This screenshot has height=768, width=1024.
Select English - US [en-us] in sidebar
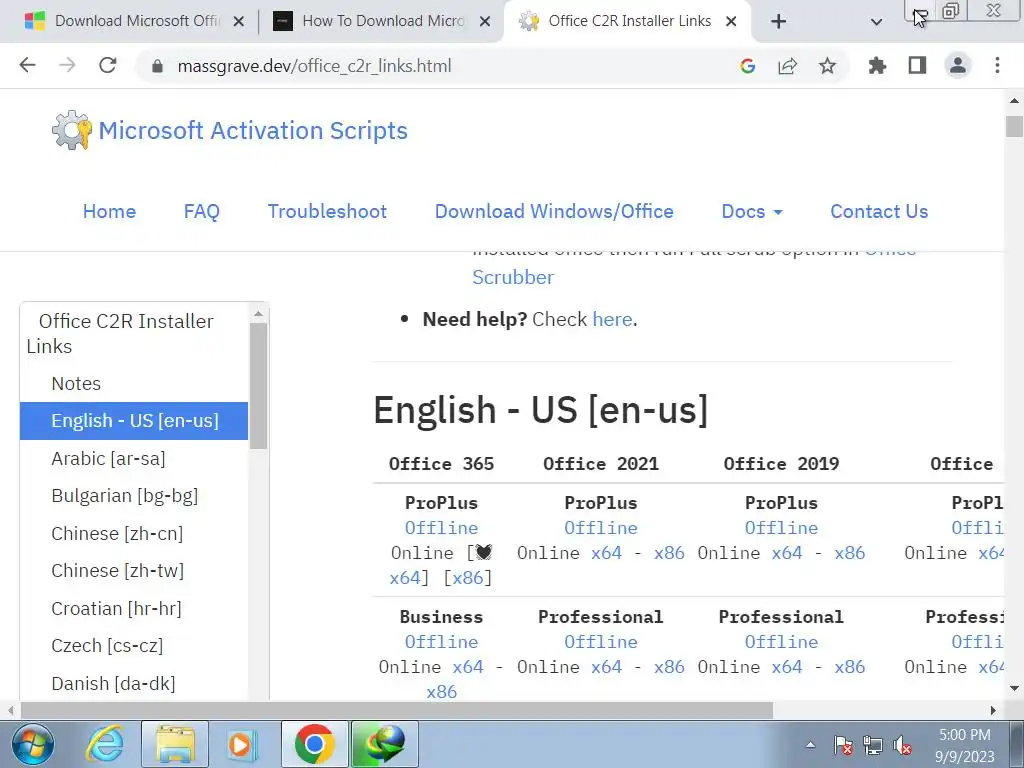(x=134, y=421)
